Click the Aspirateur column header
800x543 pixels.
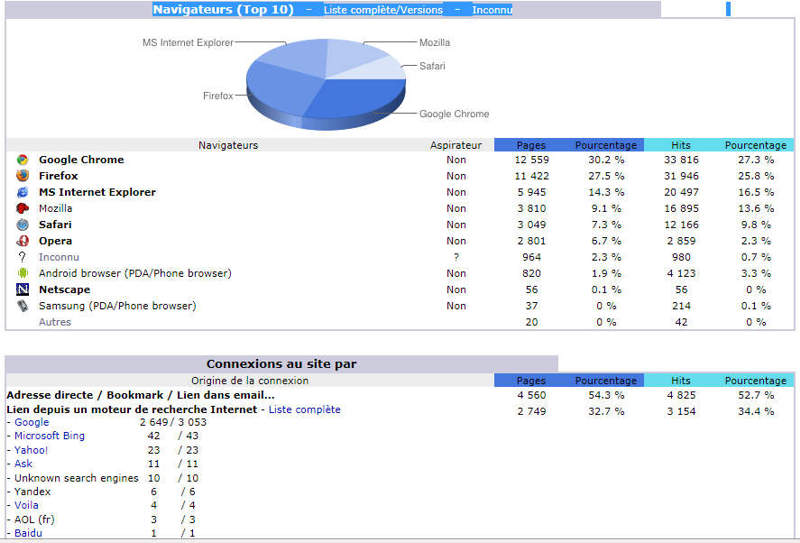456,145
